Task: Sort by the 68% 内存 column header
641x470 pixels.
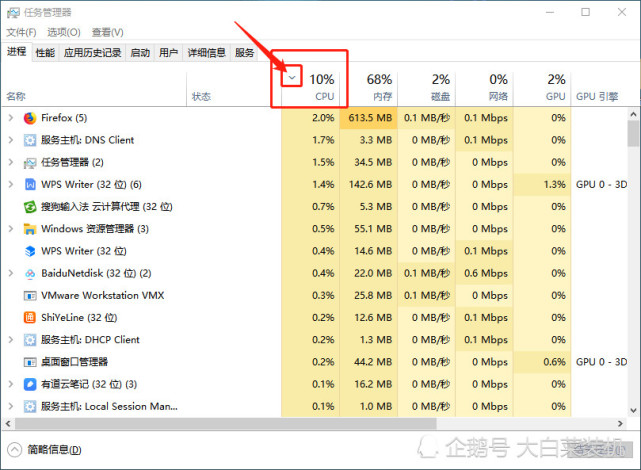Action: pos(368,88)
